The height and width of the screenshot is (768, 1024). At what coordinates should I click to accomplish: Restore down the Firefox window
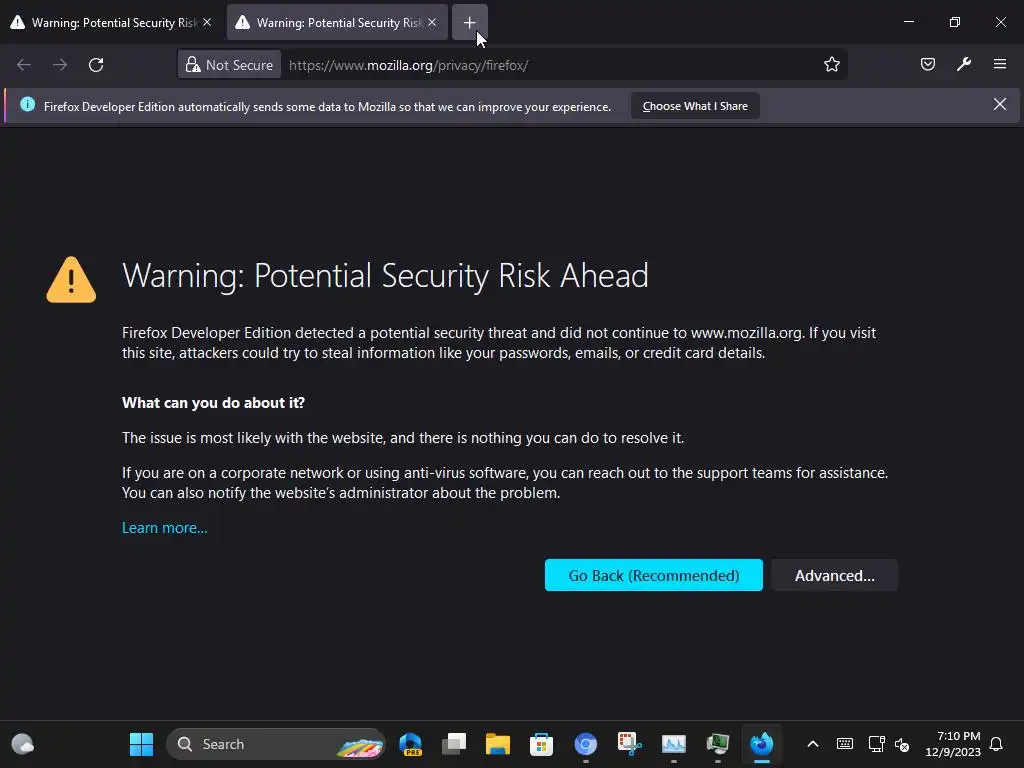coord(954,22)
